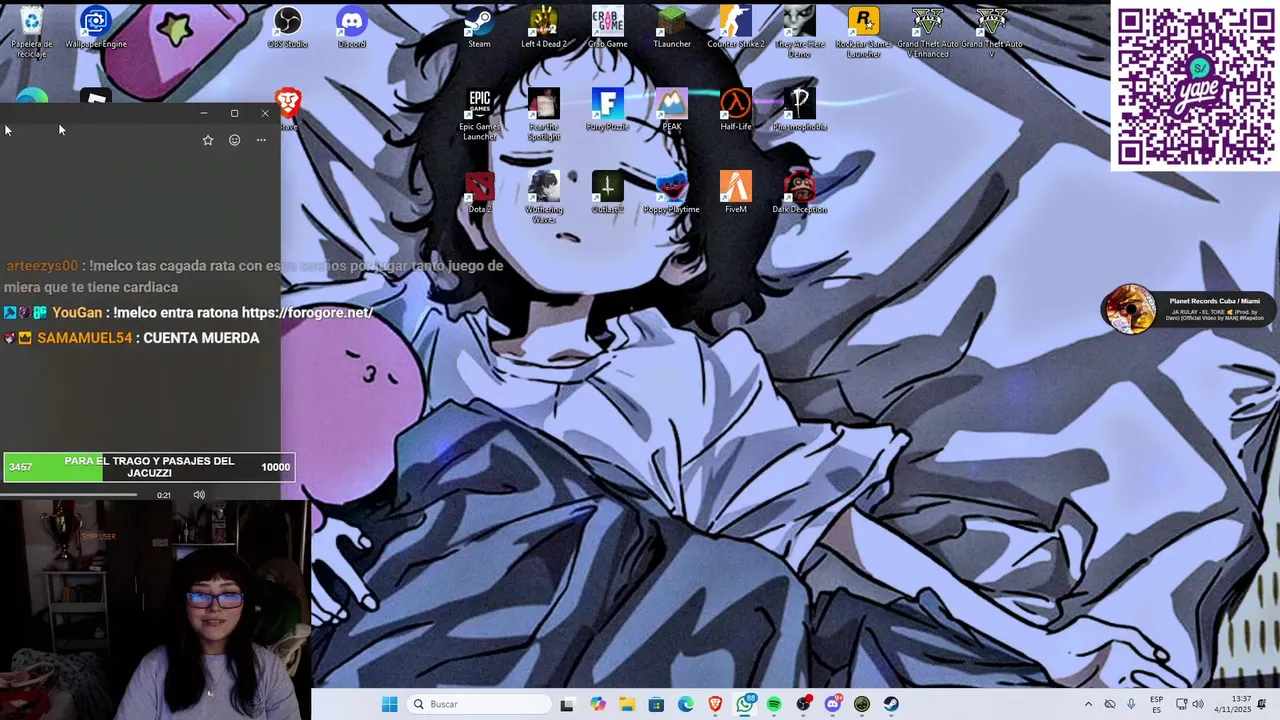Switch to WhatsApp in the taskbar

(x=745, y=704)
